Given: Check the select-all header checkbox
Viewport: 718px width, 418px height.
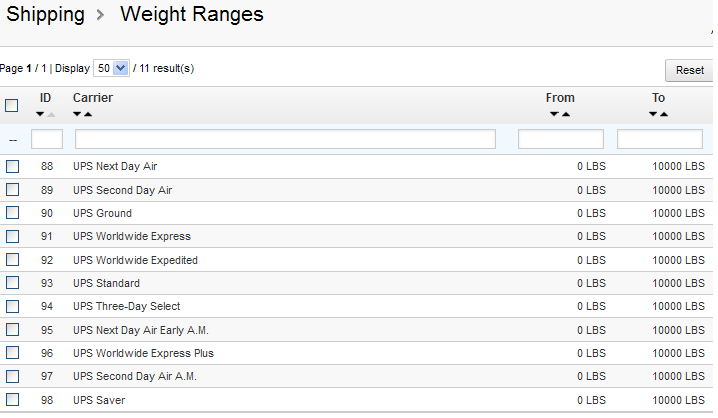Looking at the screenshot, I should pos(12,105).
